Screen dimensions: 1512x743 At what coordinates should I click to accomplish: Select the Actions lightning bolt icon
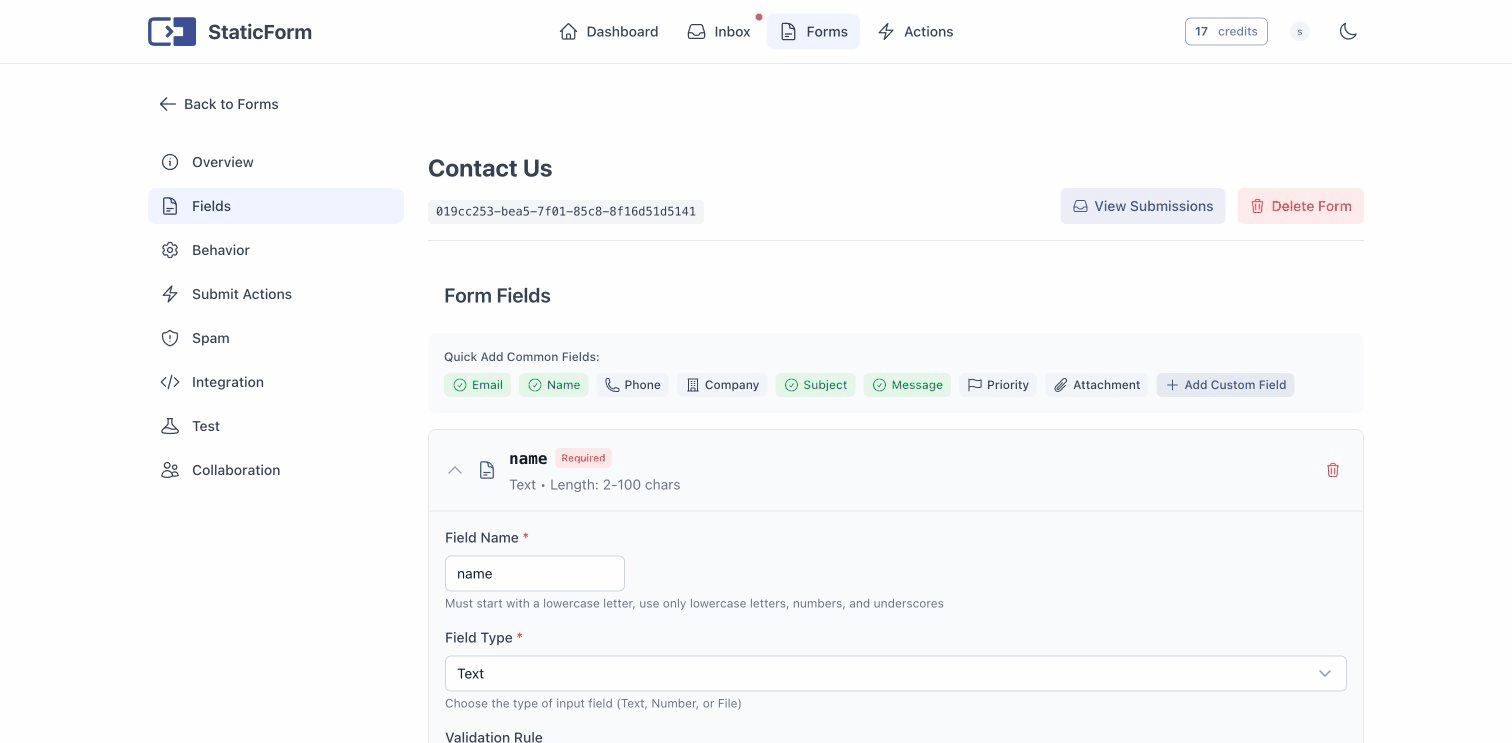click(x=886, y=31)
